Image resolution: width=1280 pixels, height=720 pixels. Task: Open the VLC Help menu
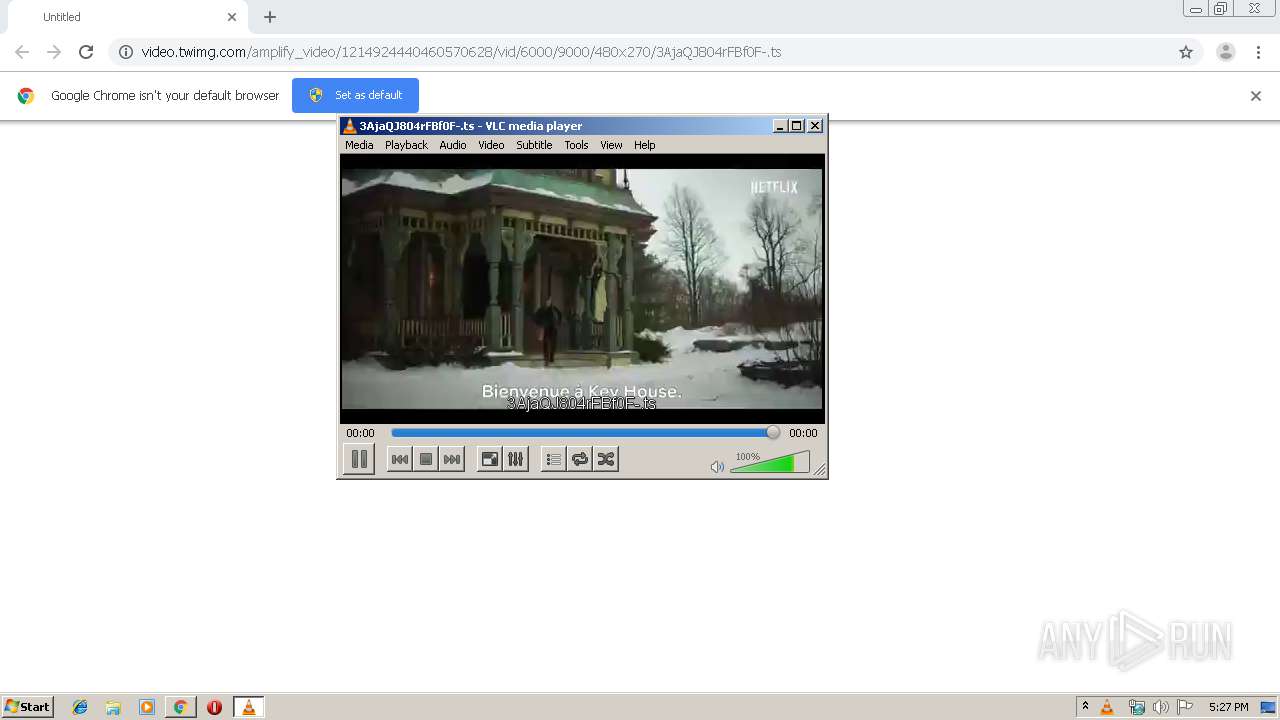point(645,145)
